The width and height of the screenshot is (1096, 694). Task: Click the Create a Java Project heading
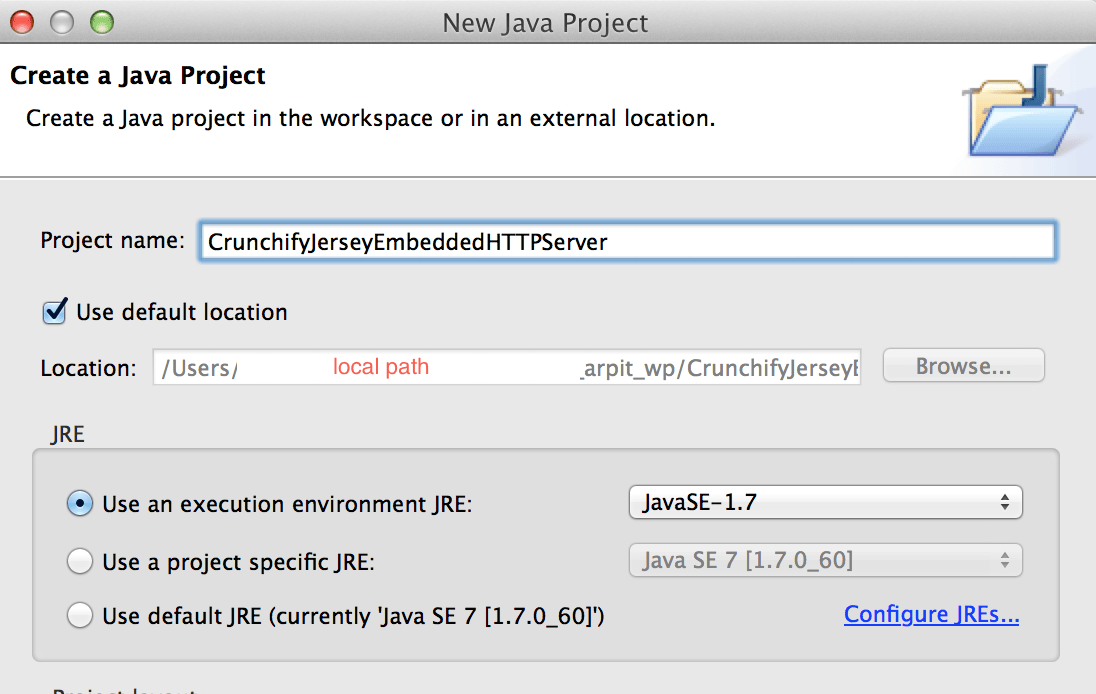(137, 75)
